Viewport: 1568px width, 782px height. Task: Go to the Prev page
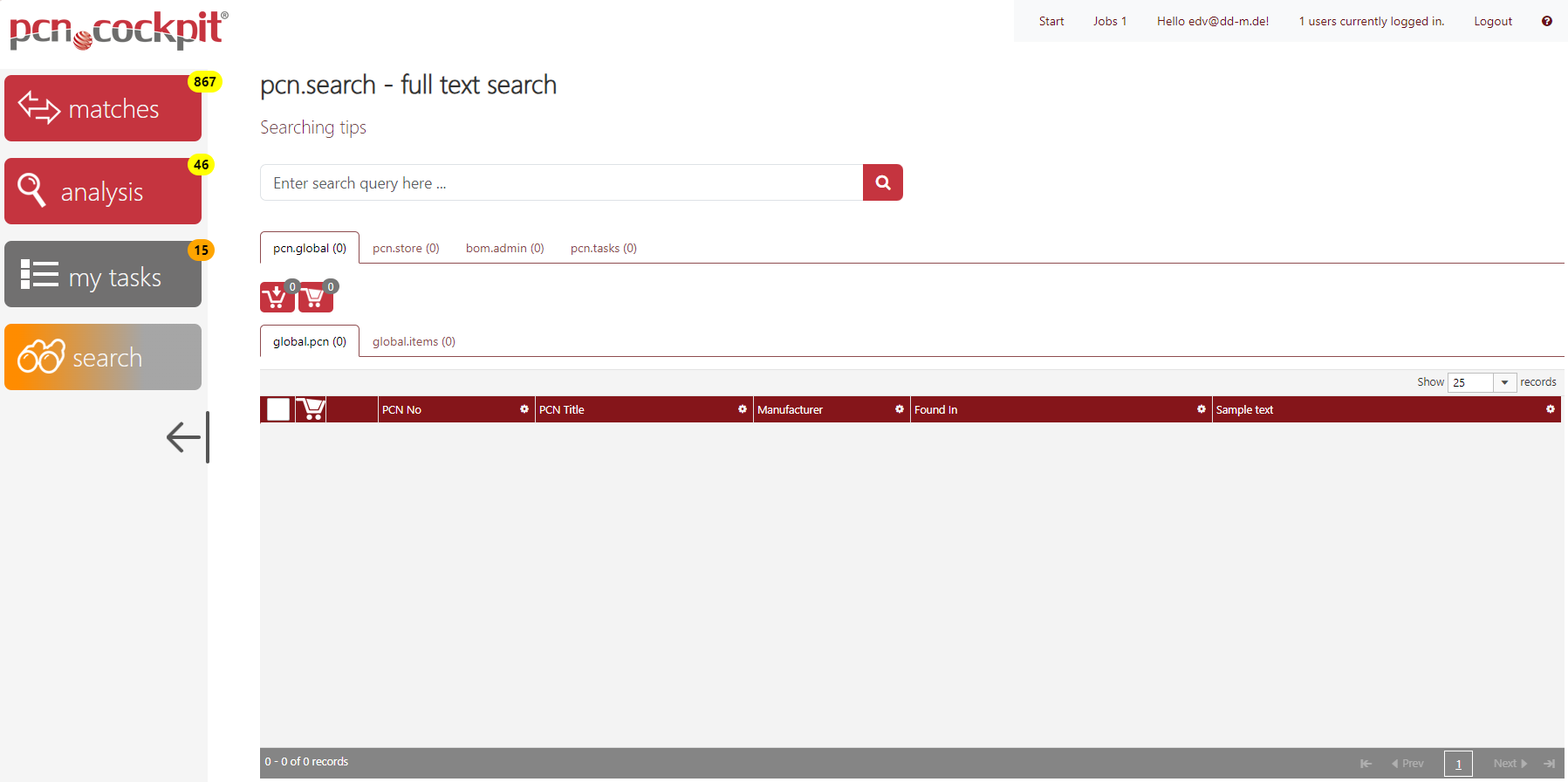tap(1407, 764)
